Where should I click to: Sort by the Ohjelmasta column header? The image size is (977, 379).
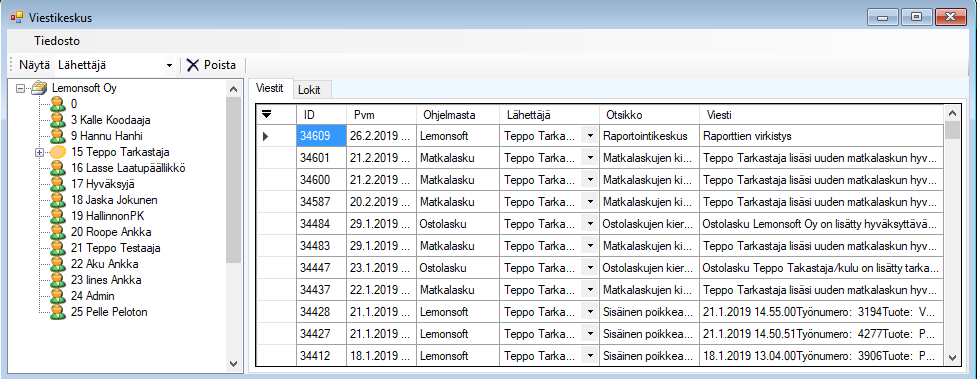(458, 115)
